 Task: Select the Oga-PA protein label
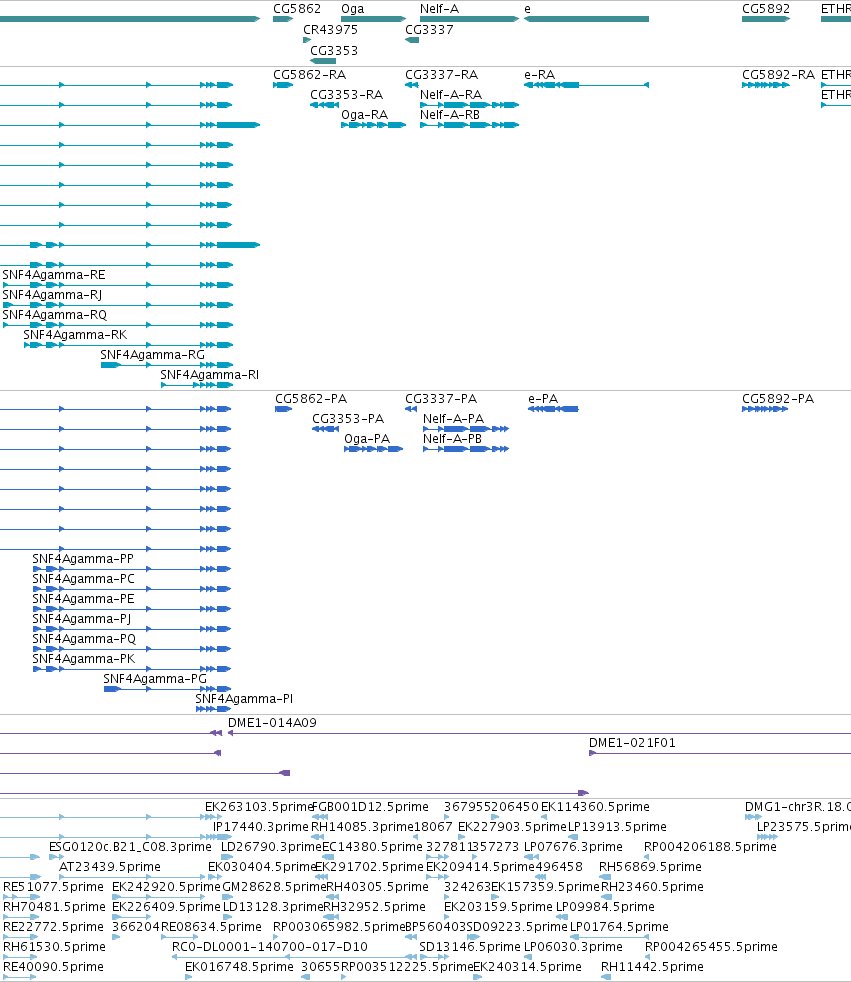tap(367, 439)
